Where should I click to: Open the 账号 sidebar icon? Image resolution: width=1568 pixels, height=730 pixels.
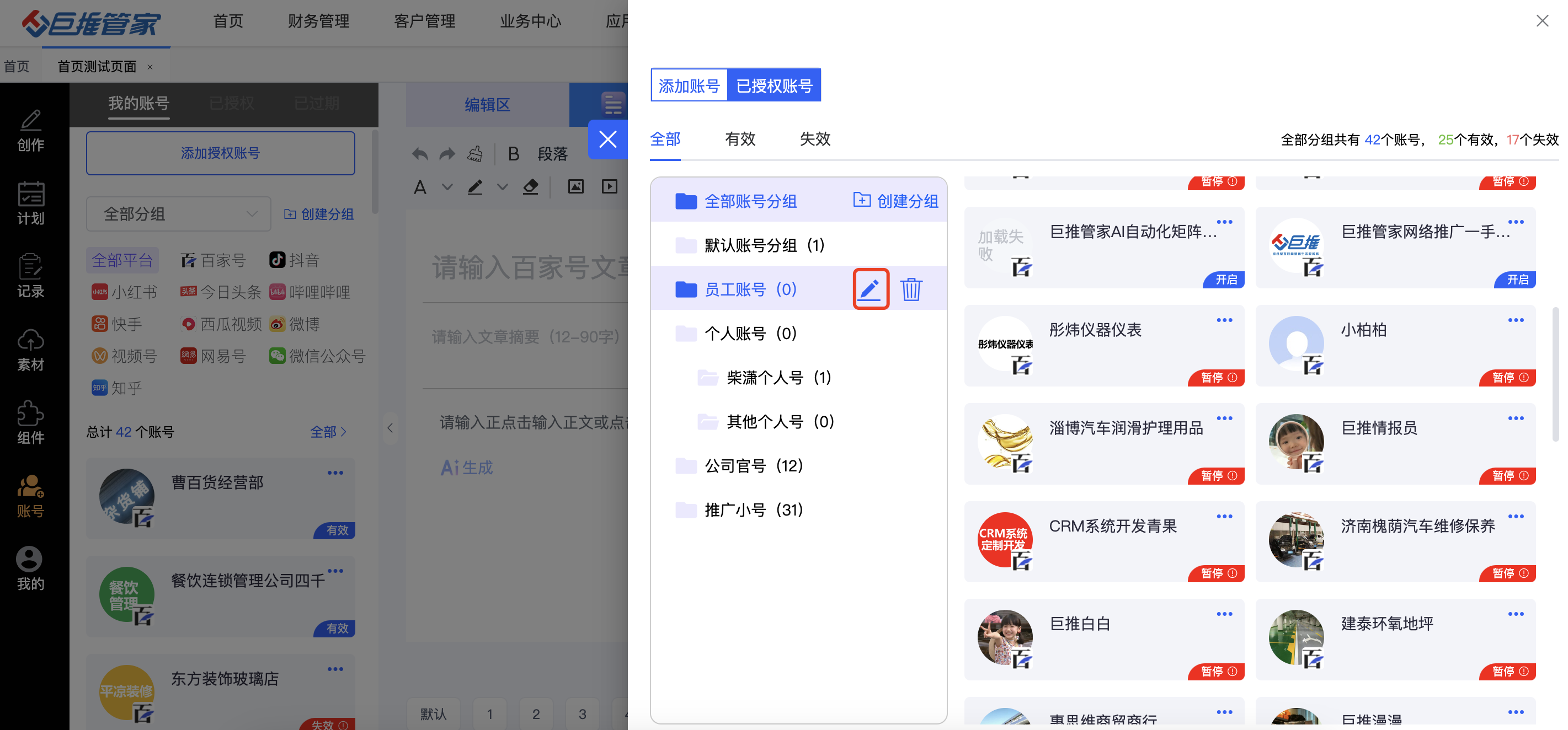30,496
